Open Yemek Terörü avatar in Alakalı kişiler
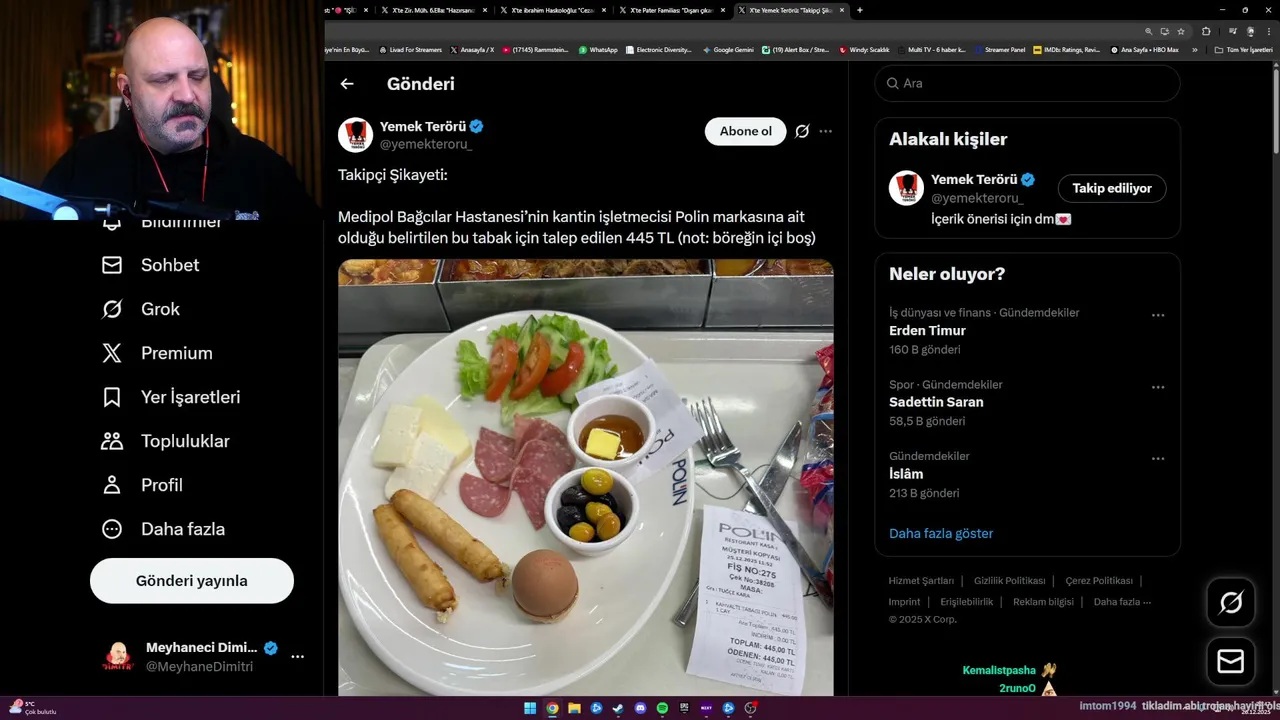The width and height of the screenshot is (1280, 720). 906,188
